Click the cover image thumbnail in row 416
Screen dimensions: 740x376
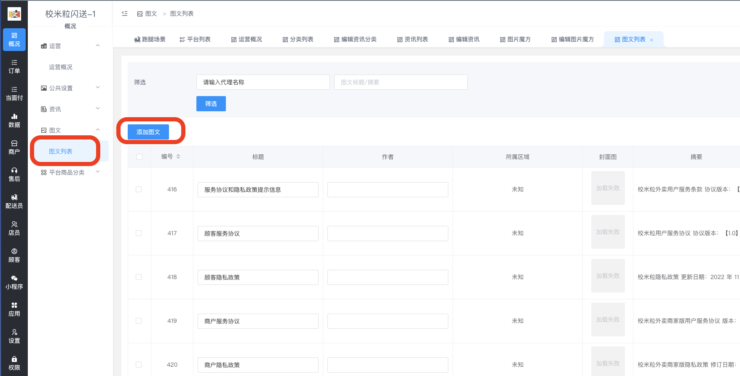[x=608, y=188]
